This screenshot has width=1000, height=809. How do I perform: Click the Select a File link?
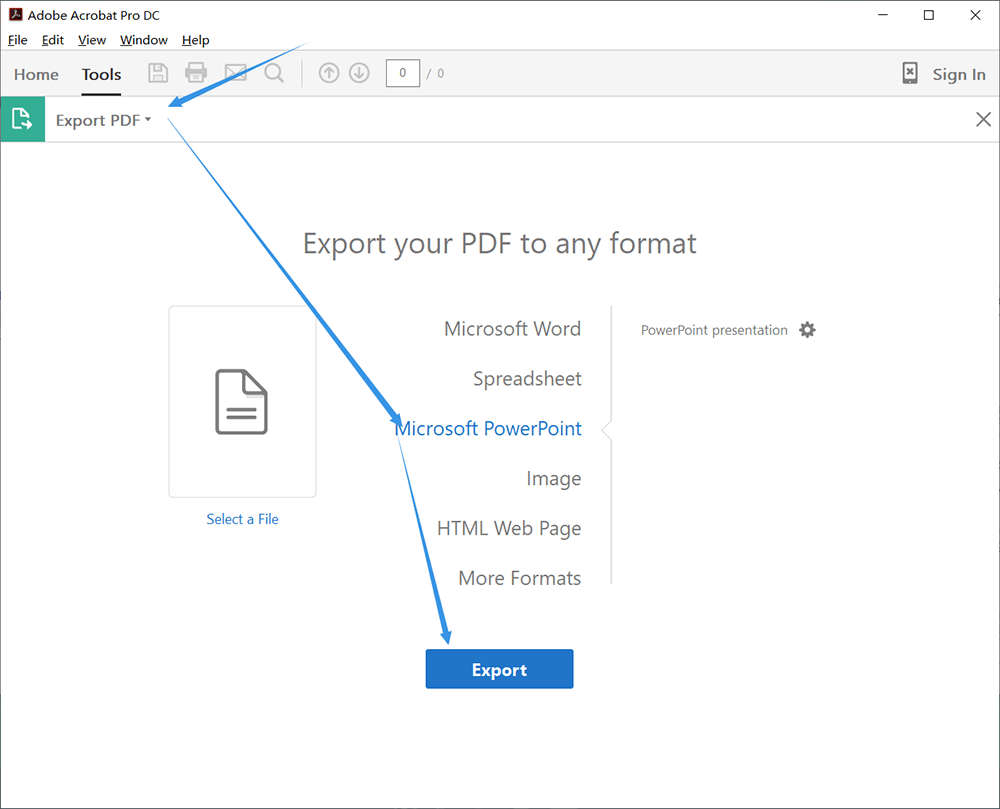(x=242, y=519)
